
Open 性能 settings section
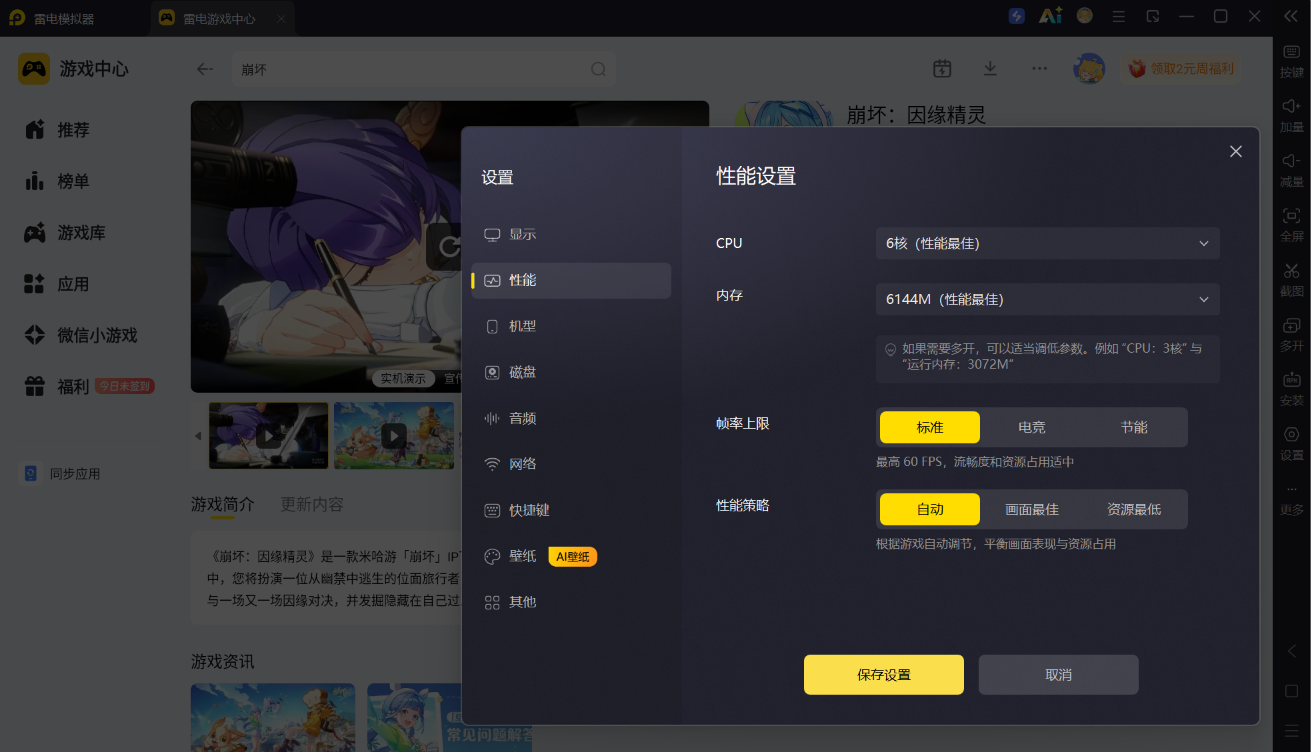pyautogui.click(x=571, y=280)
